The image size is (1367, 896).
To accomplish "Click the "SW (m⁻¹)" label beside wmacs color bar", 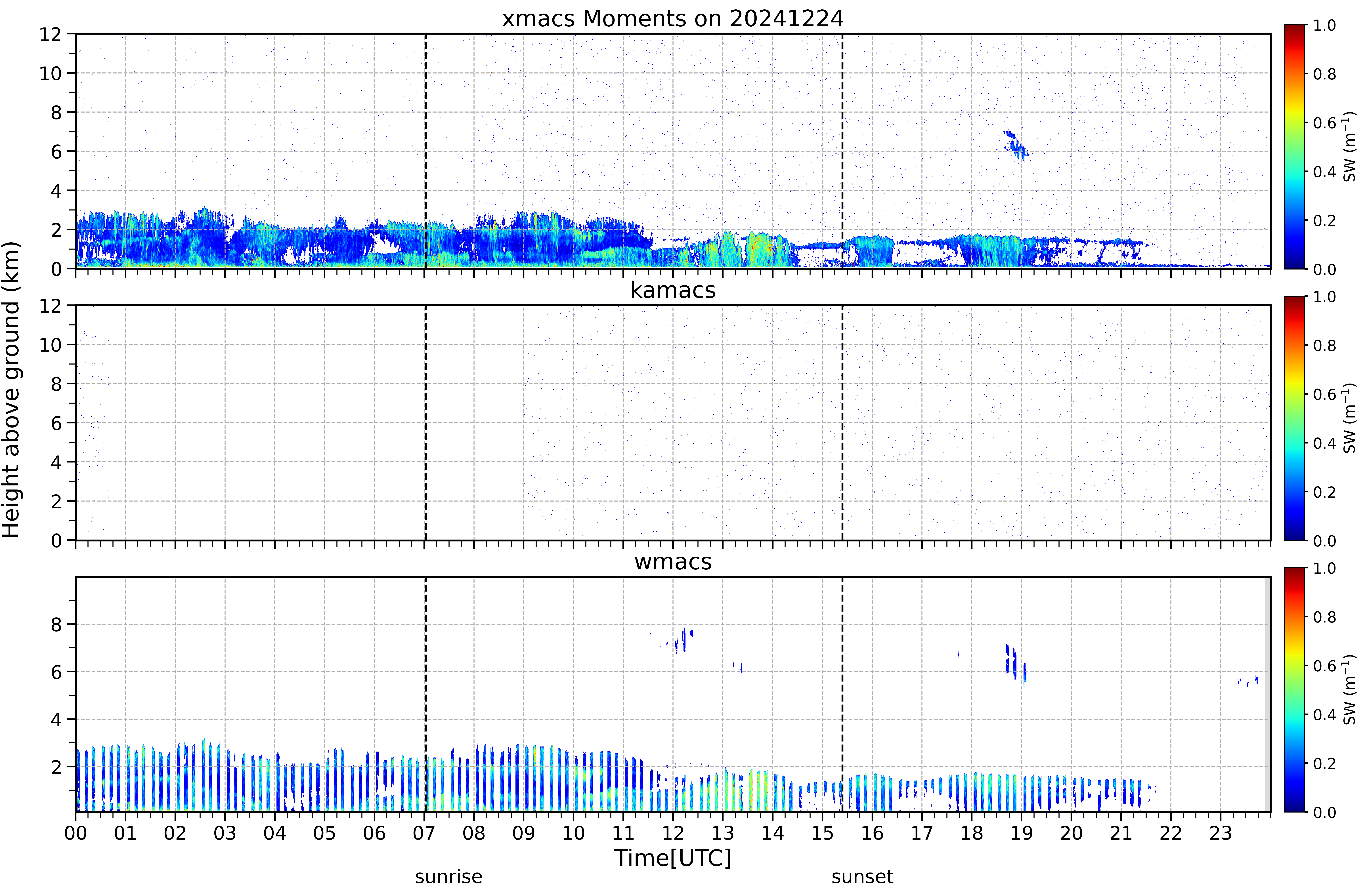I will 1349,690.
